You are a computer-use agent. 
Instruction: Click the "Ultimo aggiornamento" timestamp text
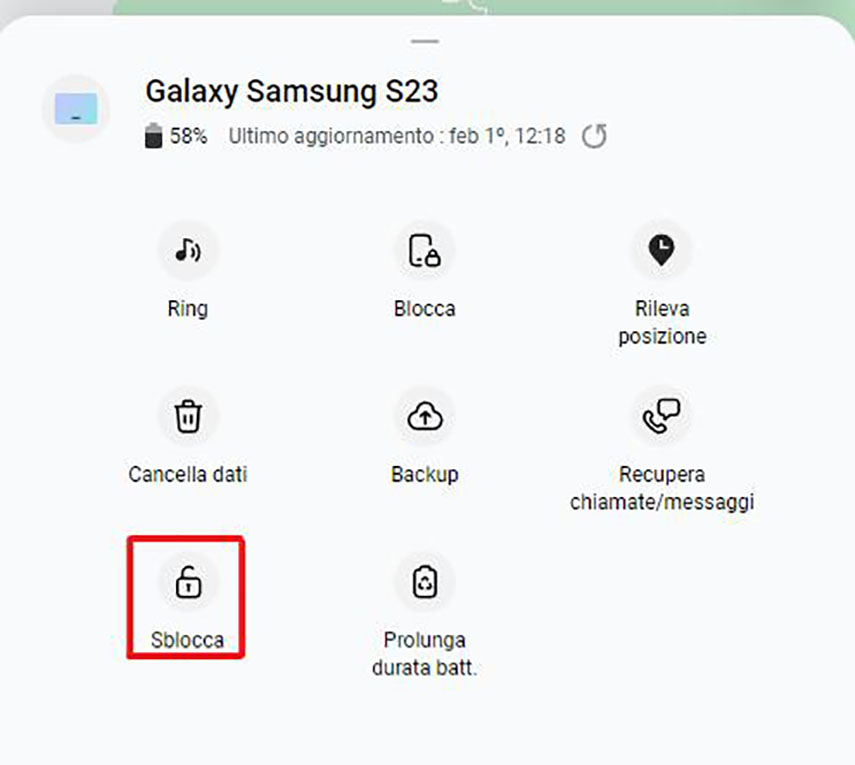(x=397, y=136)
